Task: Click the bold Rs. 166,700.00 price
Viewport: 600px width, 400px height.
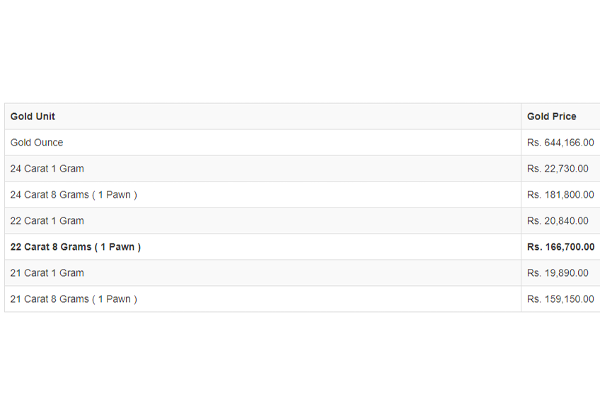Action: [561, 247]
